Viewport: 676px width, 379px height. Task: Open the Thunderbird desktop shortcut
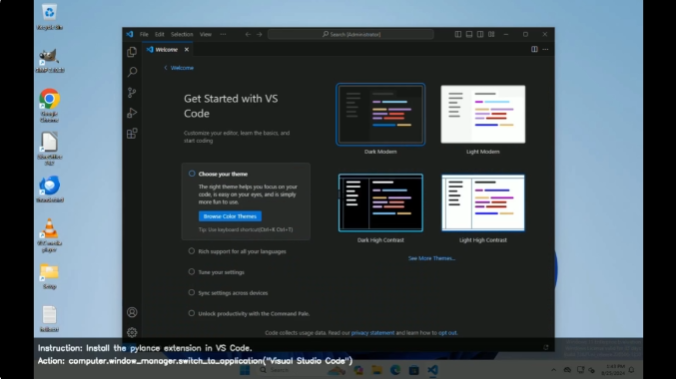tap(50, 189)
